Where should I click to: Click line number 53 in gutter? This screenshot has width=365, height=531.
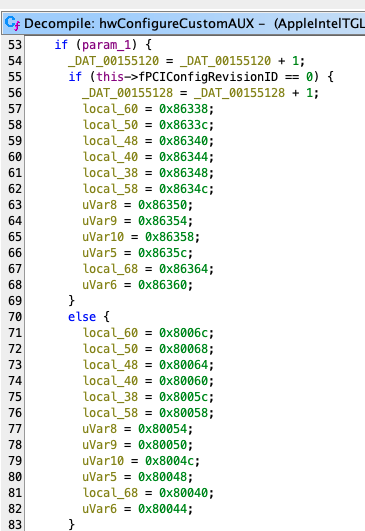[15, 45]
